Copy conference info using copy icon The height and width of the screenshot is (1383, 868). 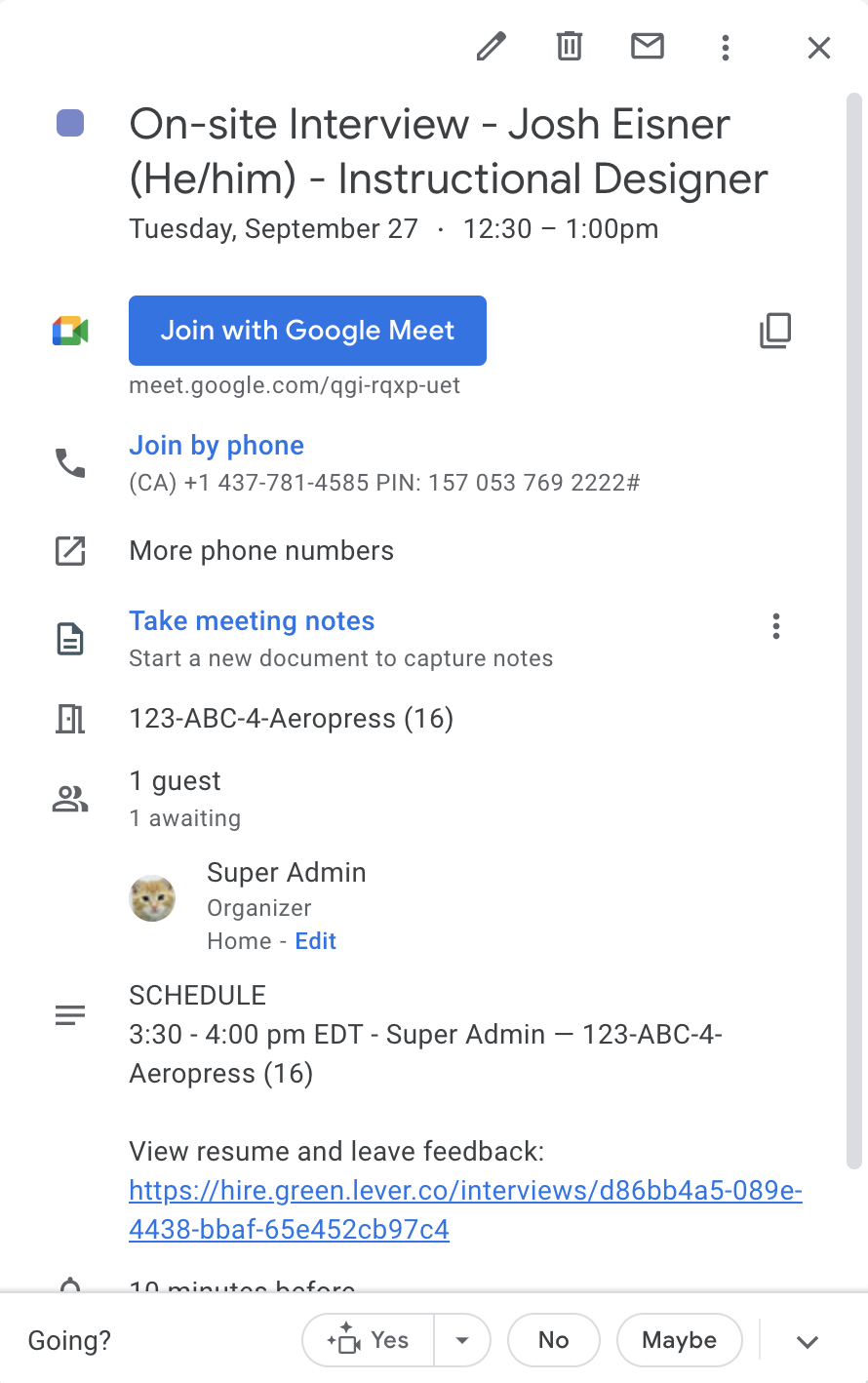[x=775, y=331]
